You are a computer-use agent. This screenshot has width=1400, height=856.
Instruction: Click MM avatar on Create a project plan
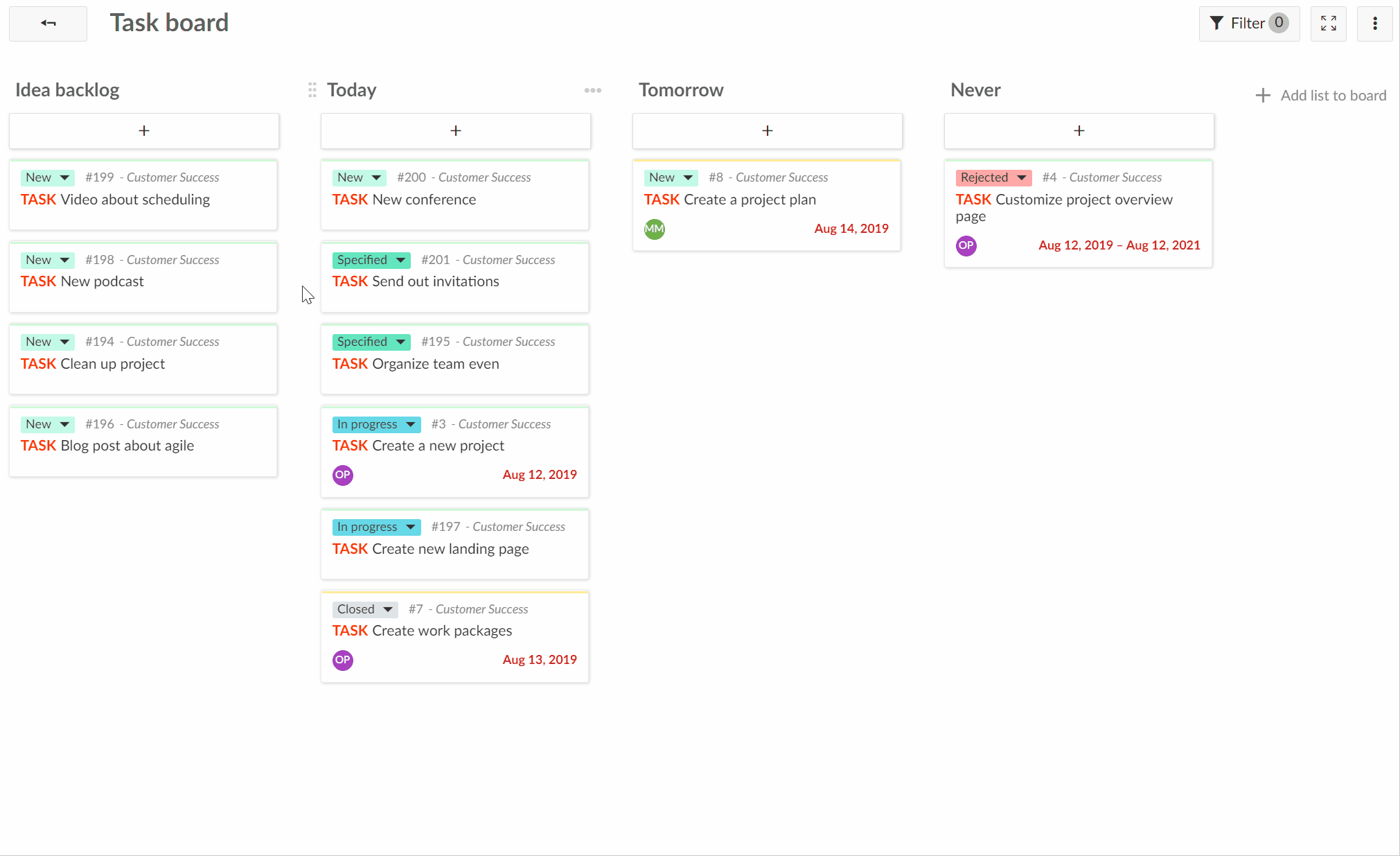[654, 228]
